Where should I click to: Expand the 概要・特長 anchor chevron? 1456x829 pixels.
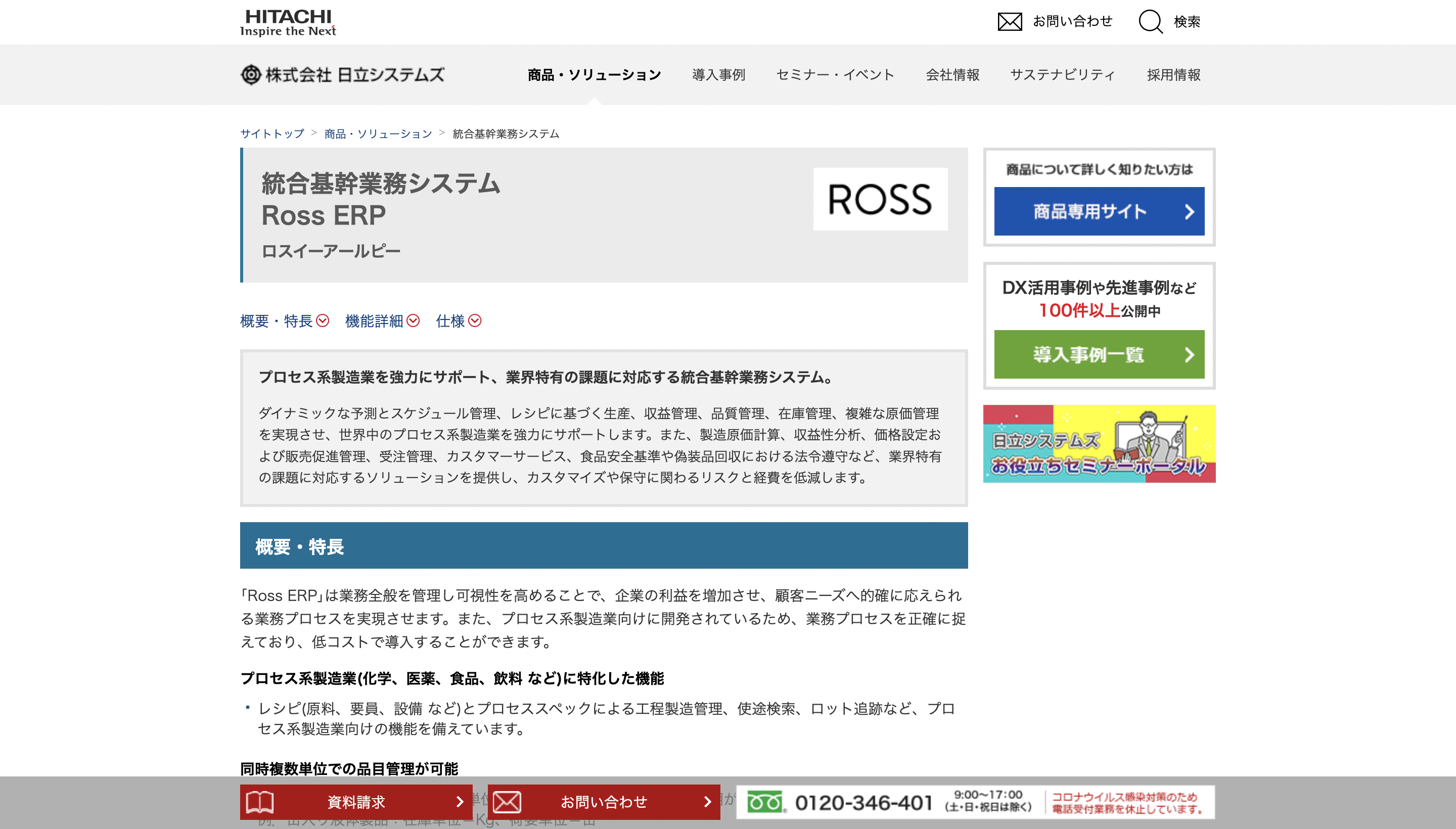tap(323, 320)
